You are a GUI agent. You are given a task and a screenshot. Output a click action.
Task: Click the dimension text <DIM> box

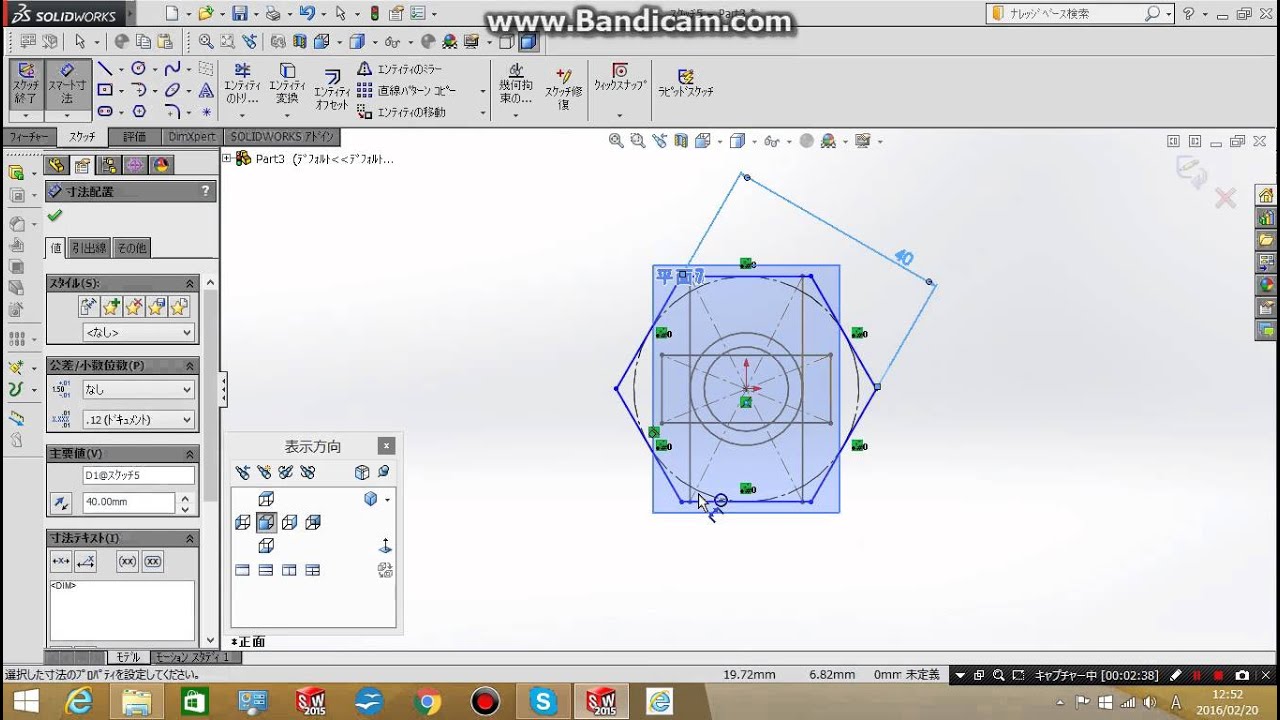[121, 610]
